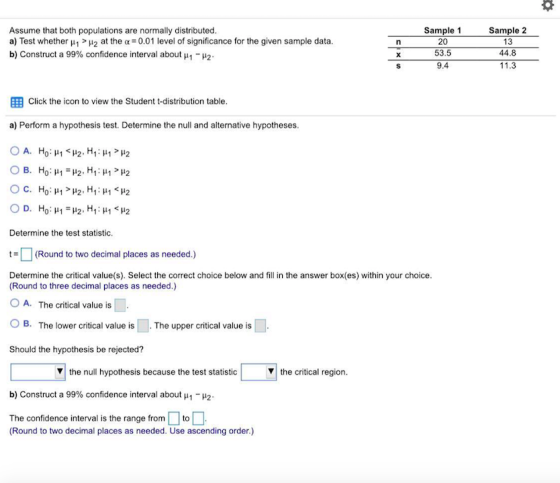This screenshot has height=483, width=560.
Task: Select lower and upper critical value choice B
Action: 15,324
